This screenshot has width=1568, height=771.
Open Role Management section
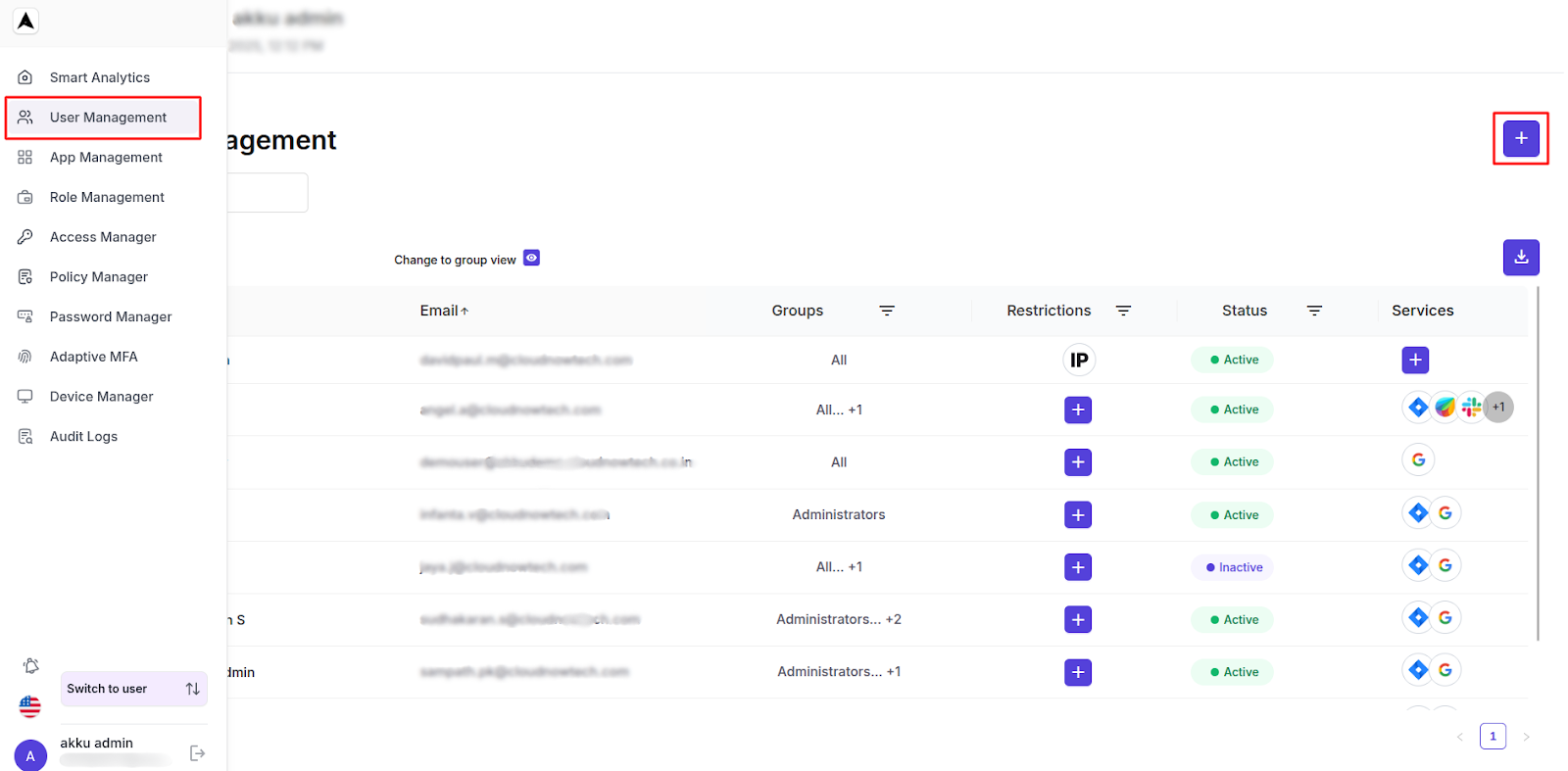coord(106,197)
